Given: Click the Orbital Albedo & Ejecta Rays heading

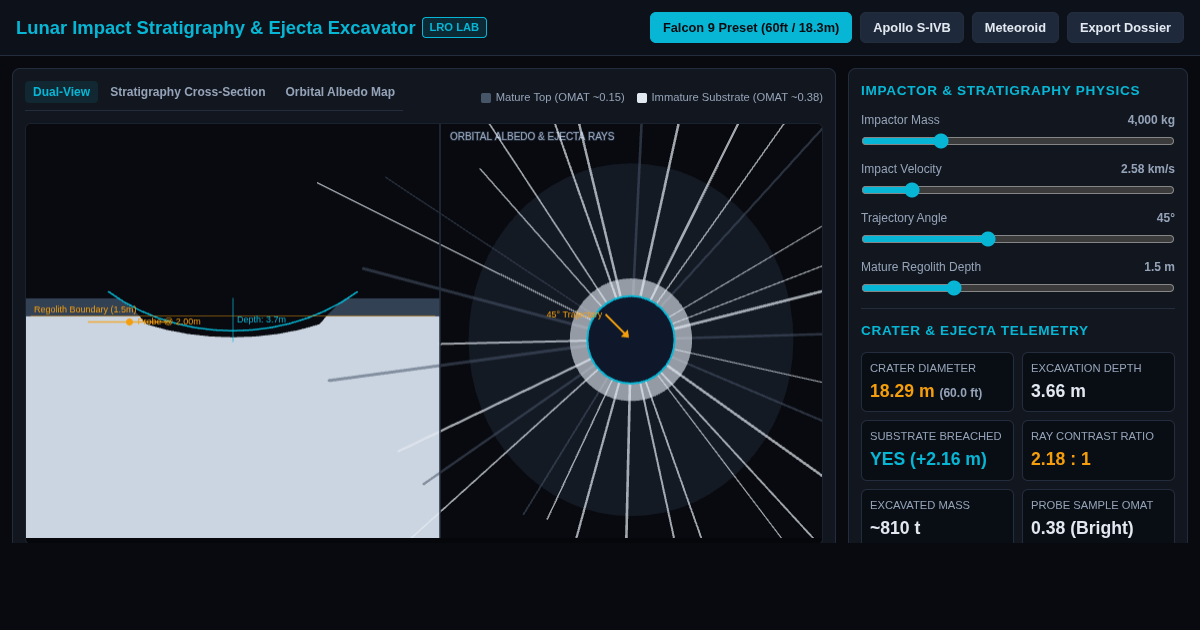Looking at the screenshot, I should click(532, 137).
